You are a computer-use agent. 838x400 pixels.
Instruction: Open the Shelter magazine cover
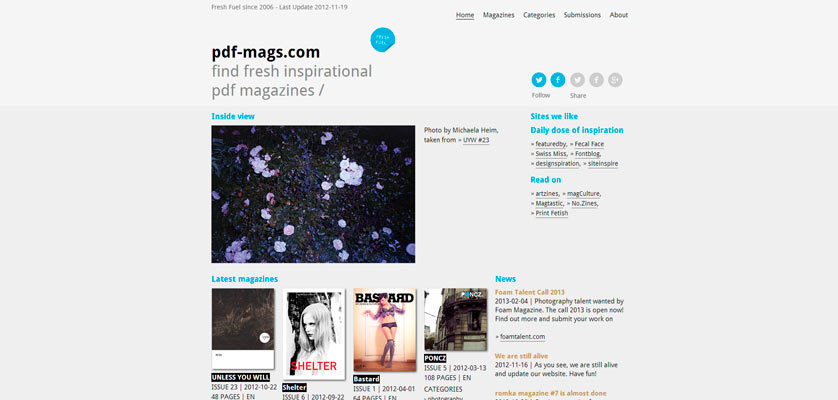314,334
